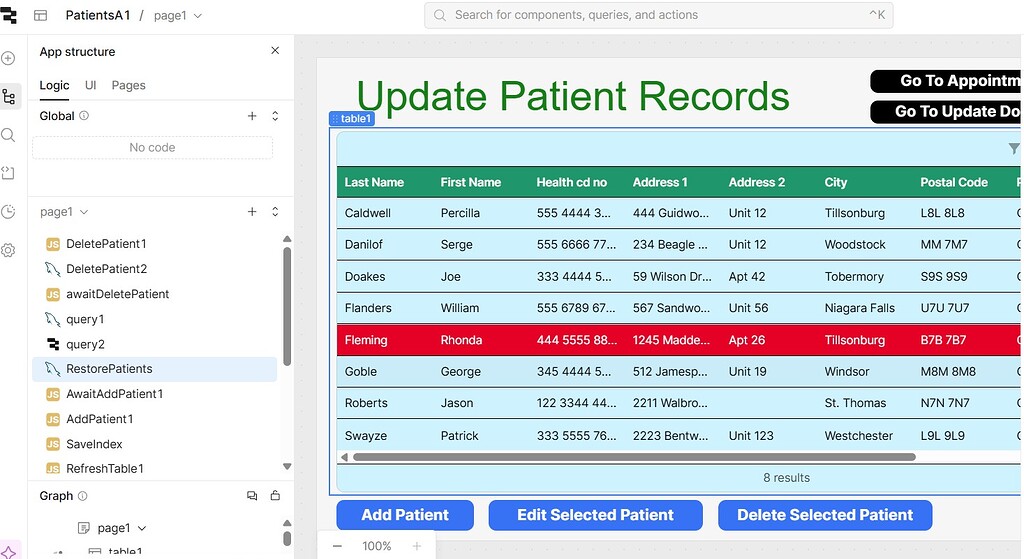Click the Update Patient Records title
This screenshot has height=559, width=1024.
point(573,96)
